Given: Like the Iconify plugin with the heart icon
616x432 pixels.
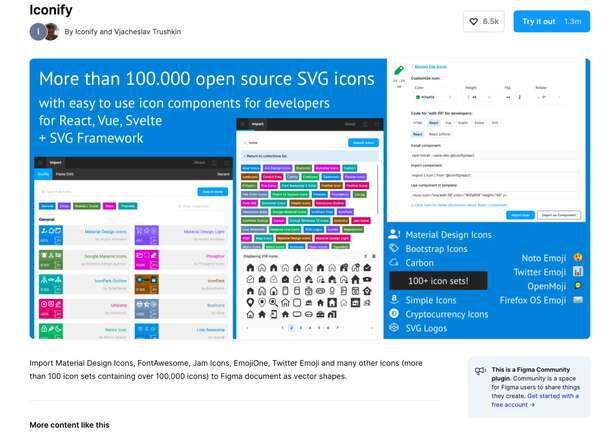Looking at the screenshot, I should click(x=483, y=22).
